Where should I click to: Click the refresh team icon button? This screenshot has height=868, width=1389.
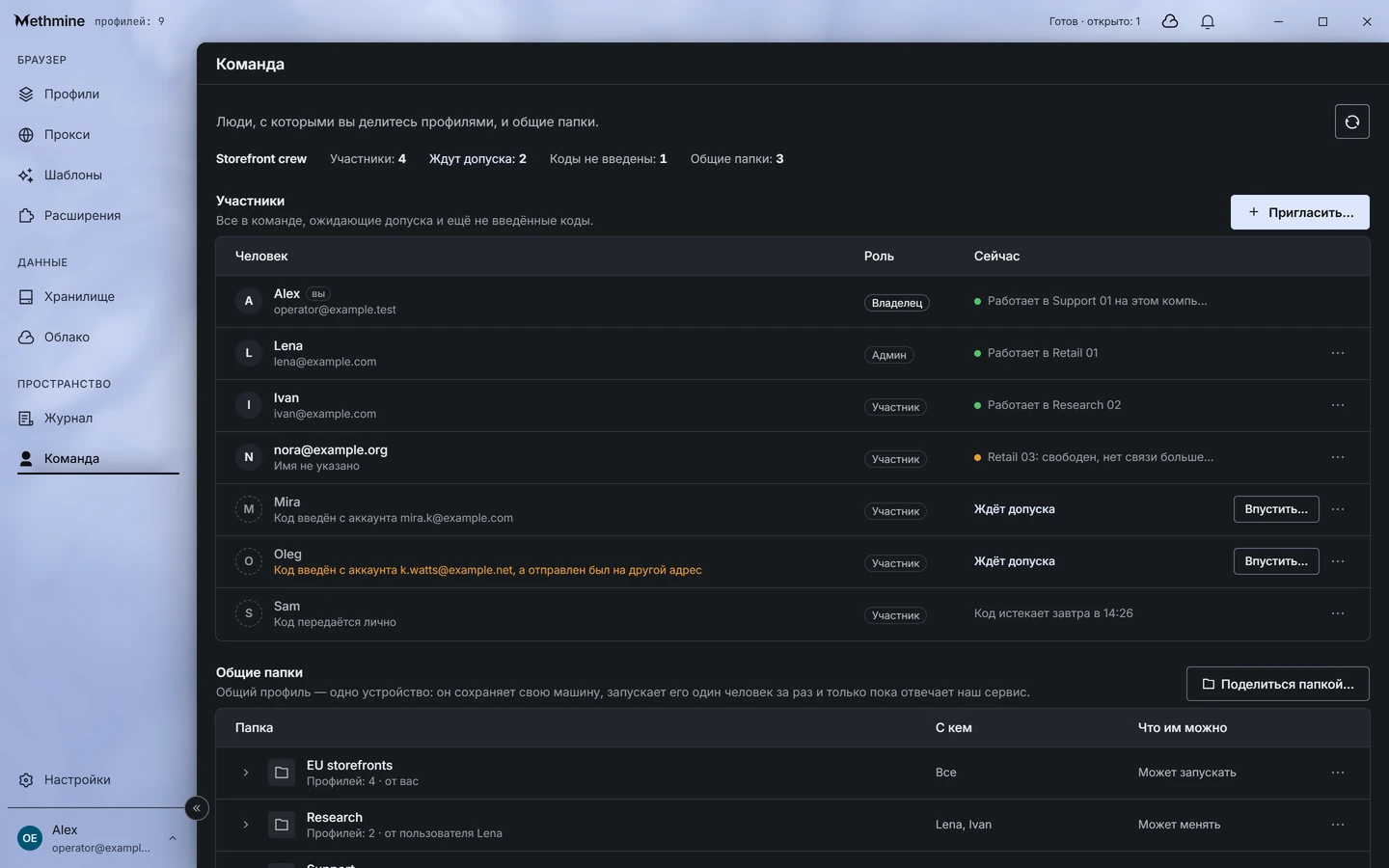pos(1351,122)
